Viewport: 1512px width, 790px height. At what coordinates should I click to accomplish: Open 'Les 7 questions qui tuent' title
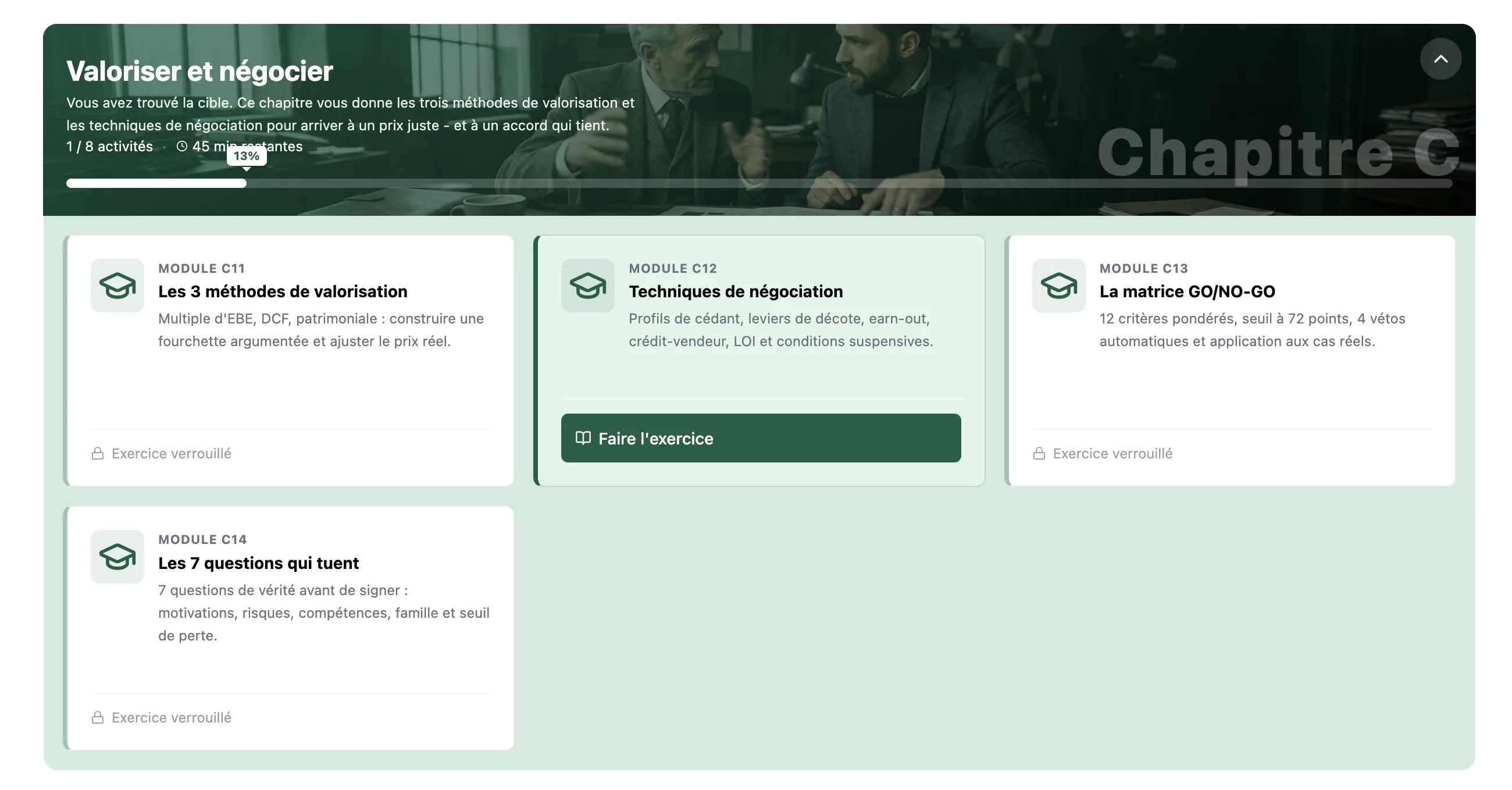(x=258, y=563)
